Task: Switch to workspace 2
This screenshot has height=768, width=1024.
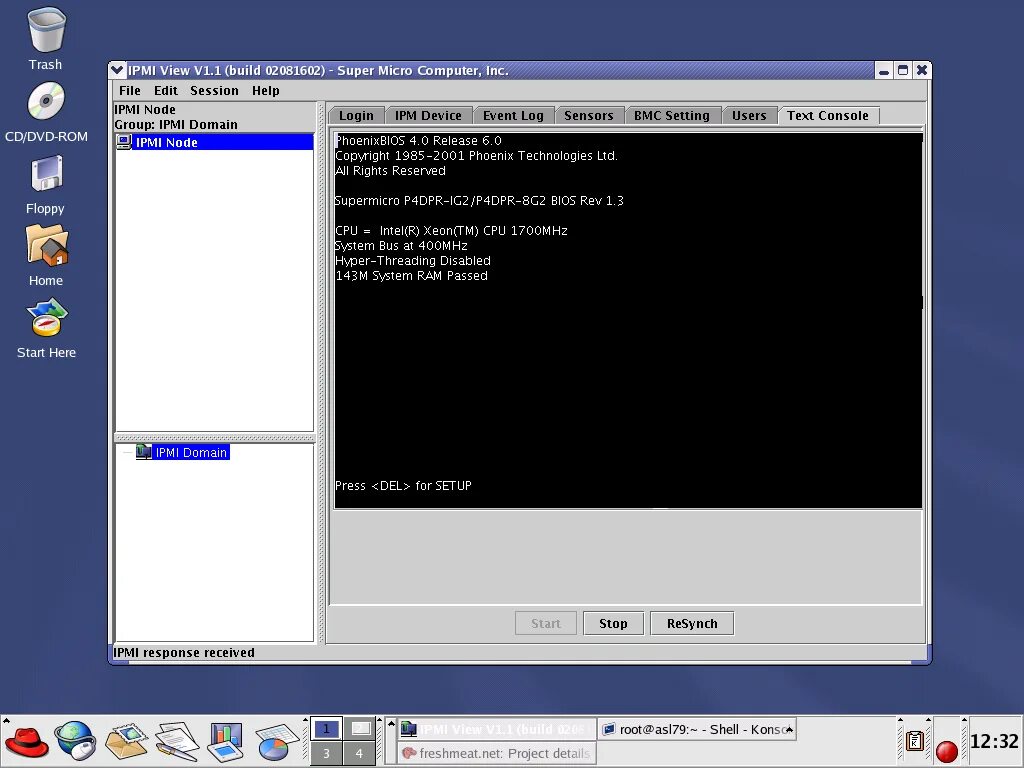Action: point(359,729)
